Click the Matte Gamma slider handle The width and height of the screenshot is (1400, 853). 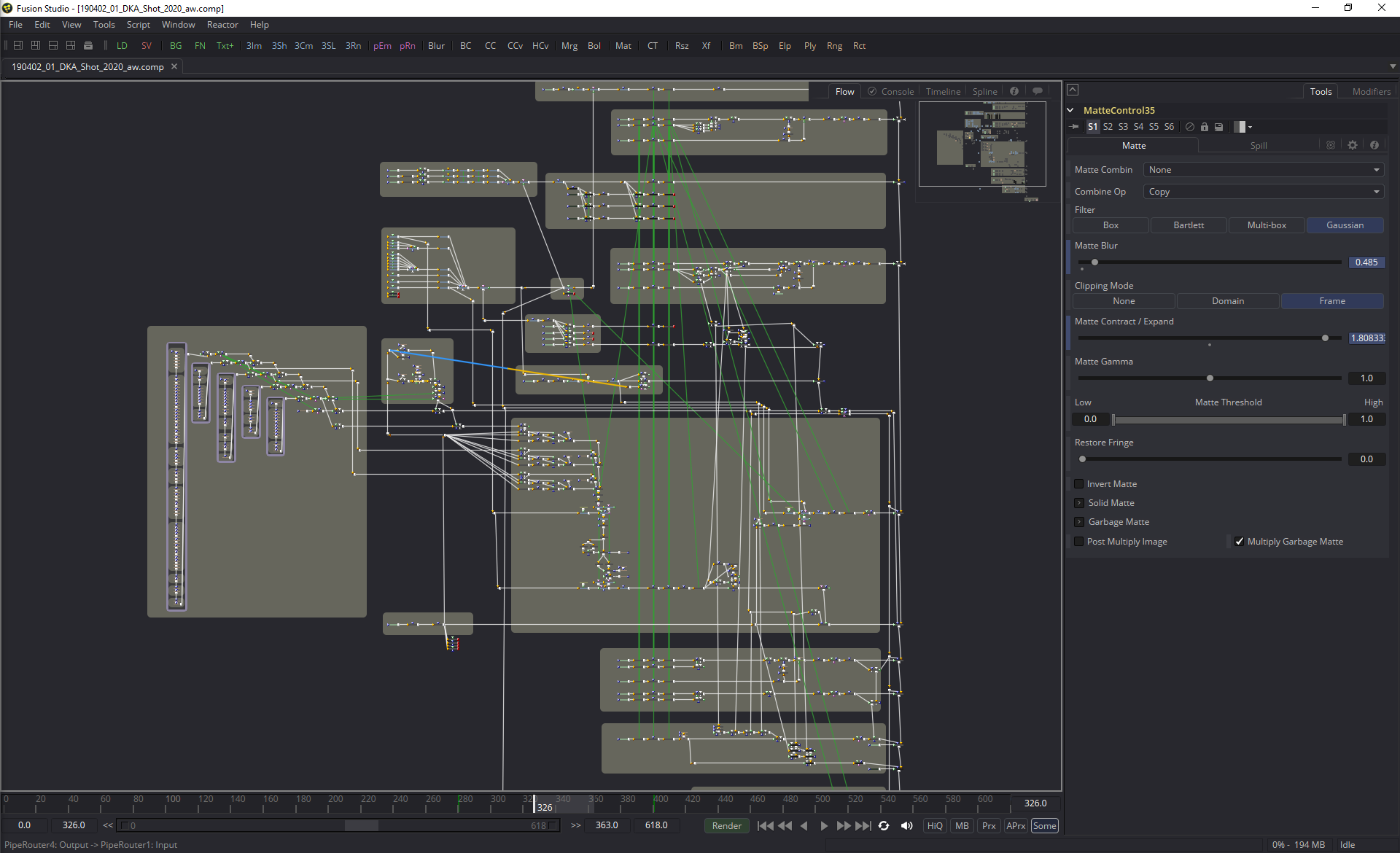pyautogui.click(x=1210, y=378)
